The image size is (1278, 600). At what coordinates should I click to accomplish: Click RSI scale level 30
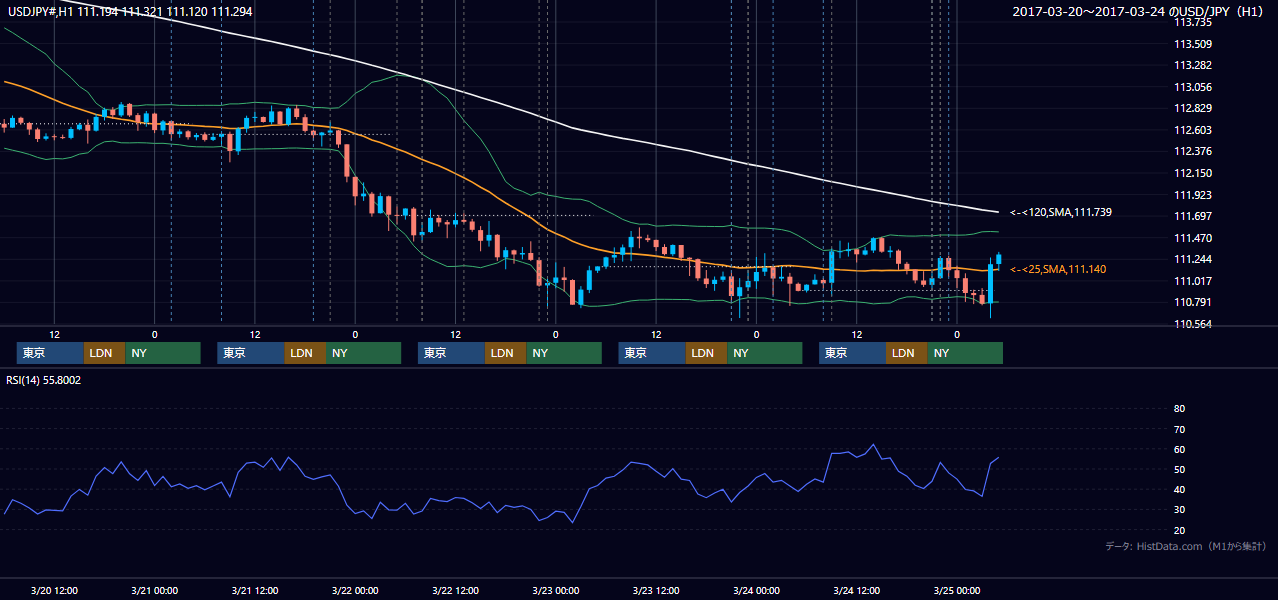1179,510
